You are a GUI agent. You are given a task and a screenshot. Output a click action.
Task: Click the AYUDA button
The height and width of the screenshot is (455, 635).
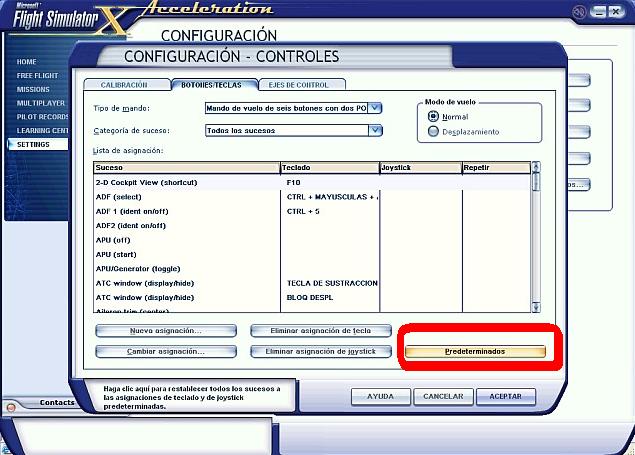click(381, 396)
